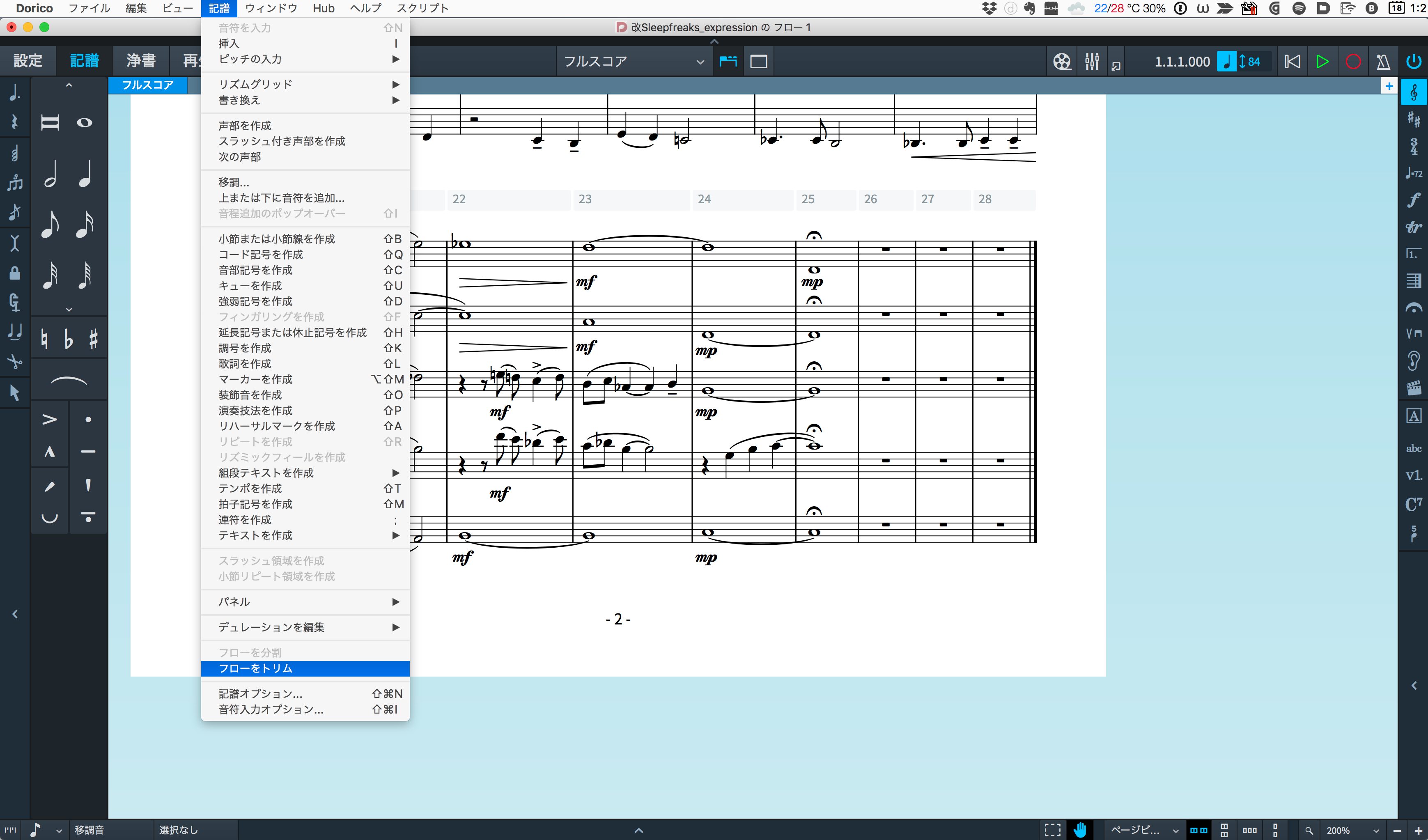
Task: Click the Play button in transport
Action: 1322,61
